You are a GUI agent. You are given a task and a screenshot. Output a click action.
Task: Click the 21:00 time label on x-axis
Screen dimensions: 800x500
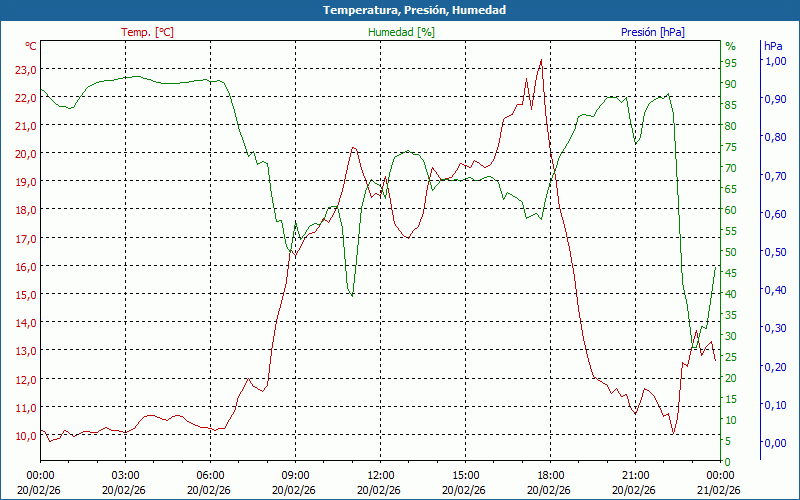tap(636, 475)
